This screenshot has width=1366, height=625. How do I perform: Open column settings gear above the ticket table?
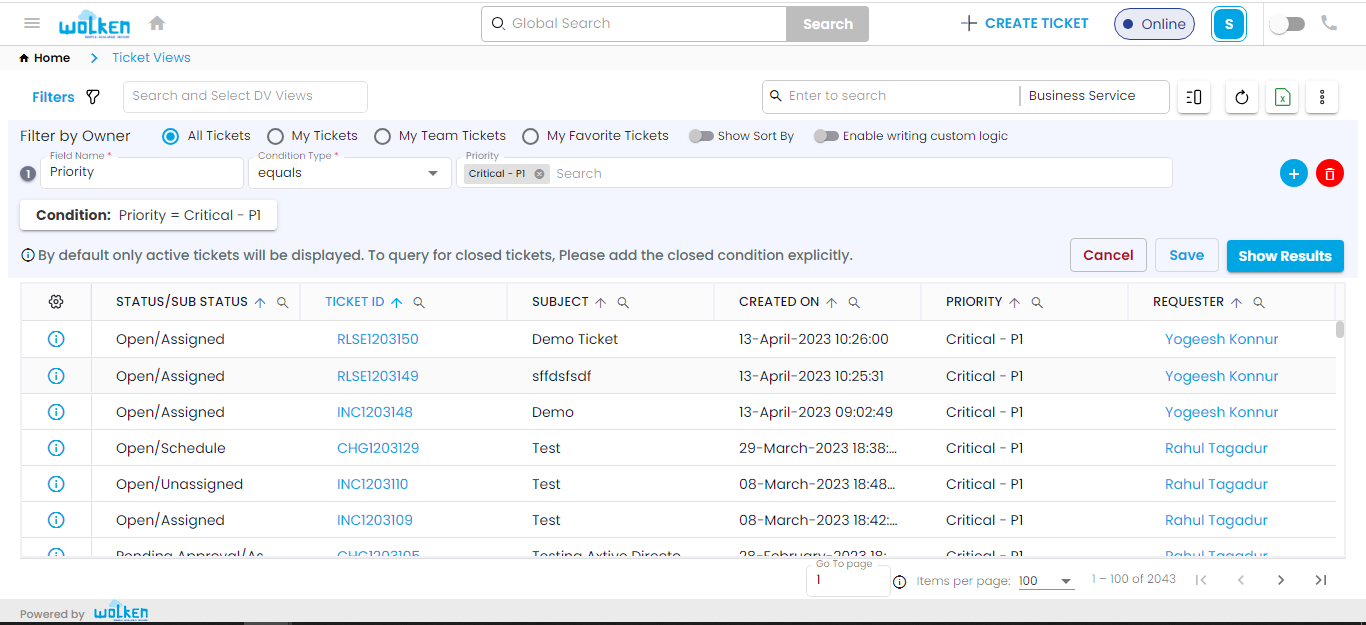[x=56, y=301]
